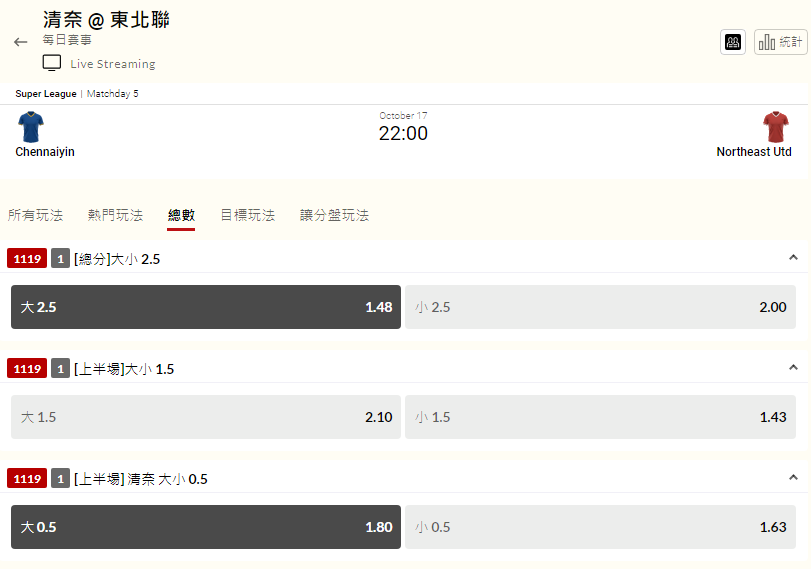This screenshot has width=811, height=569.
Task: Pick 大 1.5 first half odds 2.10
Action: coord(206,417)
